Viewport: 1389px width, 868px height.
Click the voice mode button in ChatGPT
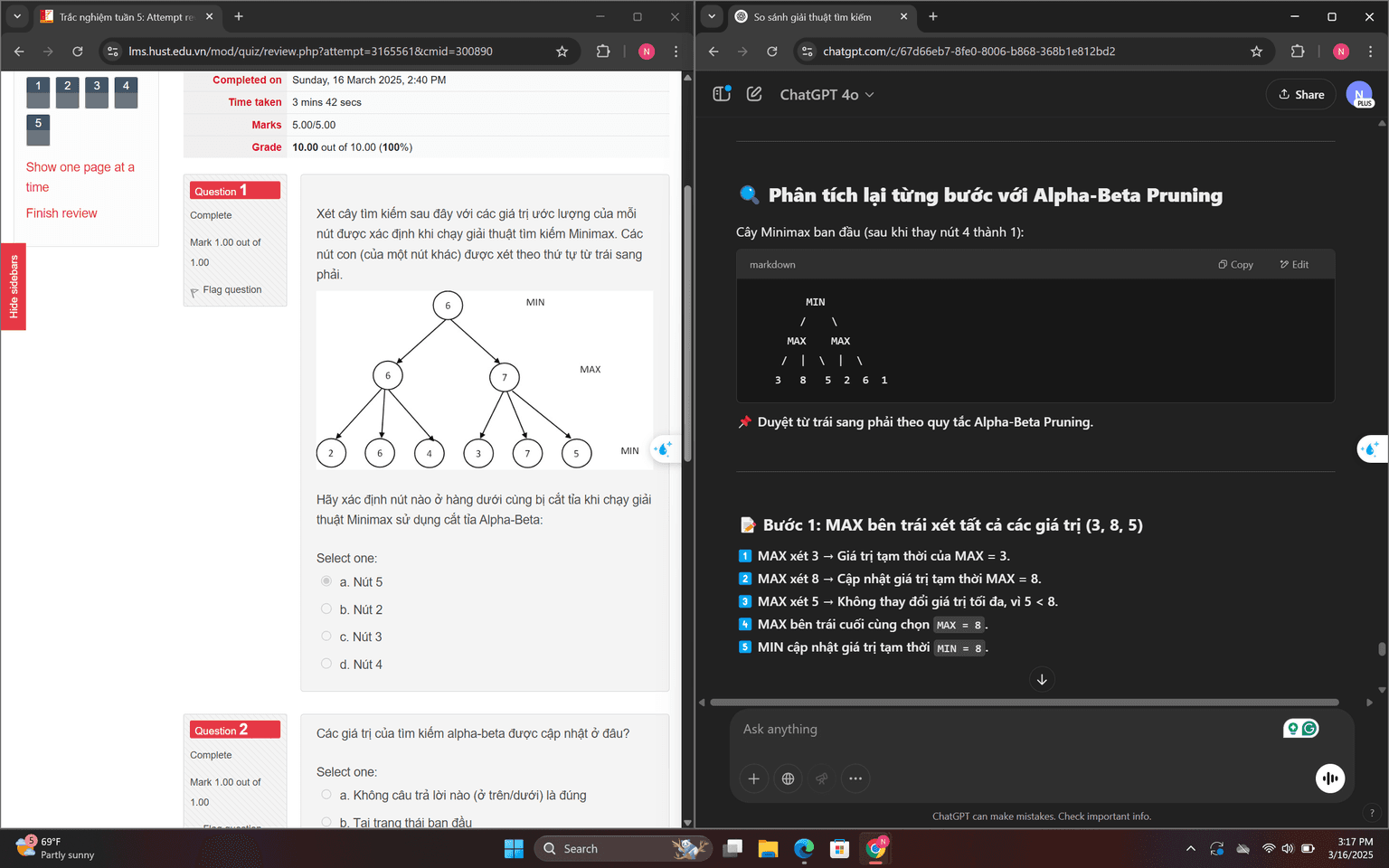[x=1330, y=778]
